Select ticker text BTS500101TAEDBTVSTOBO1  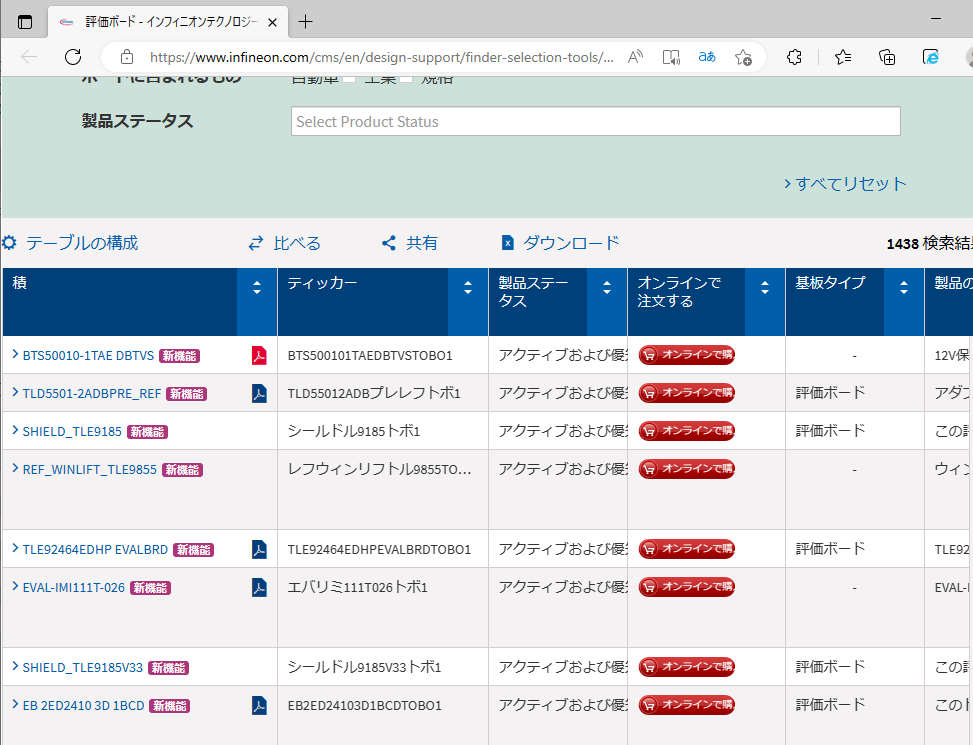click(x=370, y=355)
